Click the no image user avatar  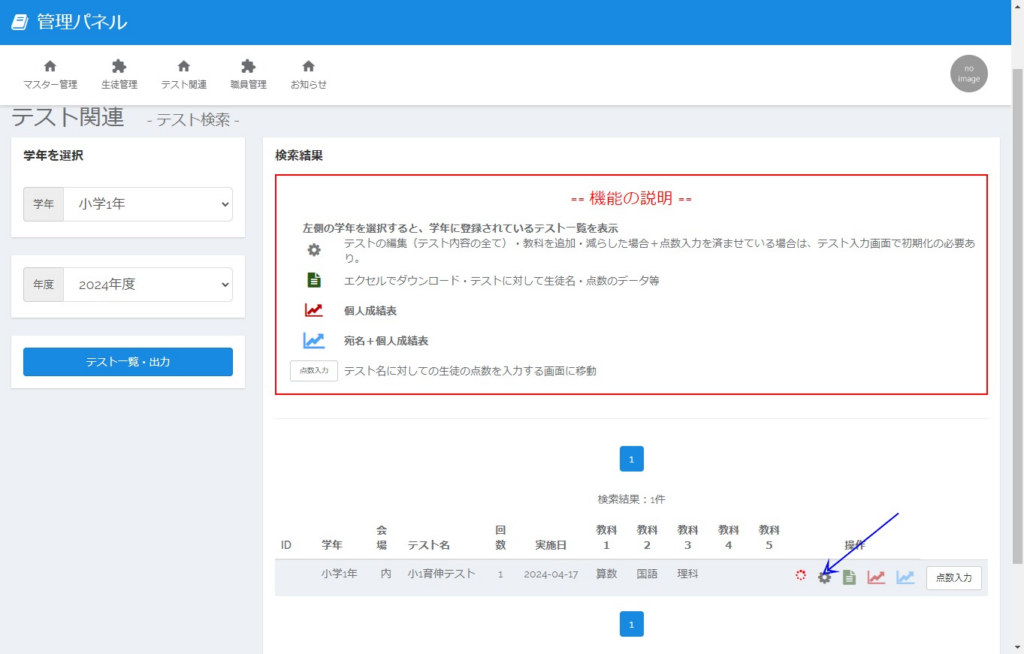pyautogui.click(x=968, y=74)
